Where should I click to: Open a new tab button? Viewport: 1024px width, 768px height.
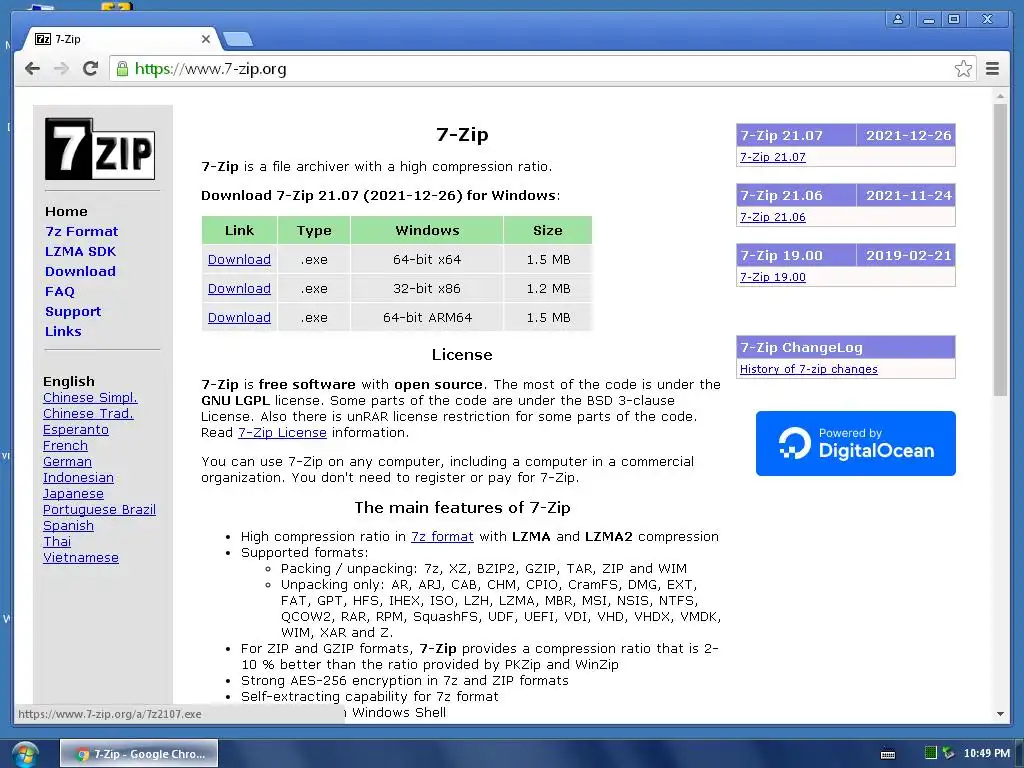tap(238, 40)
